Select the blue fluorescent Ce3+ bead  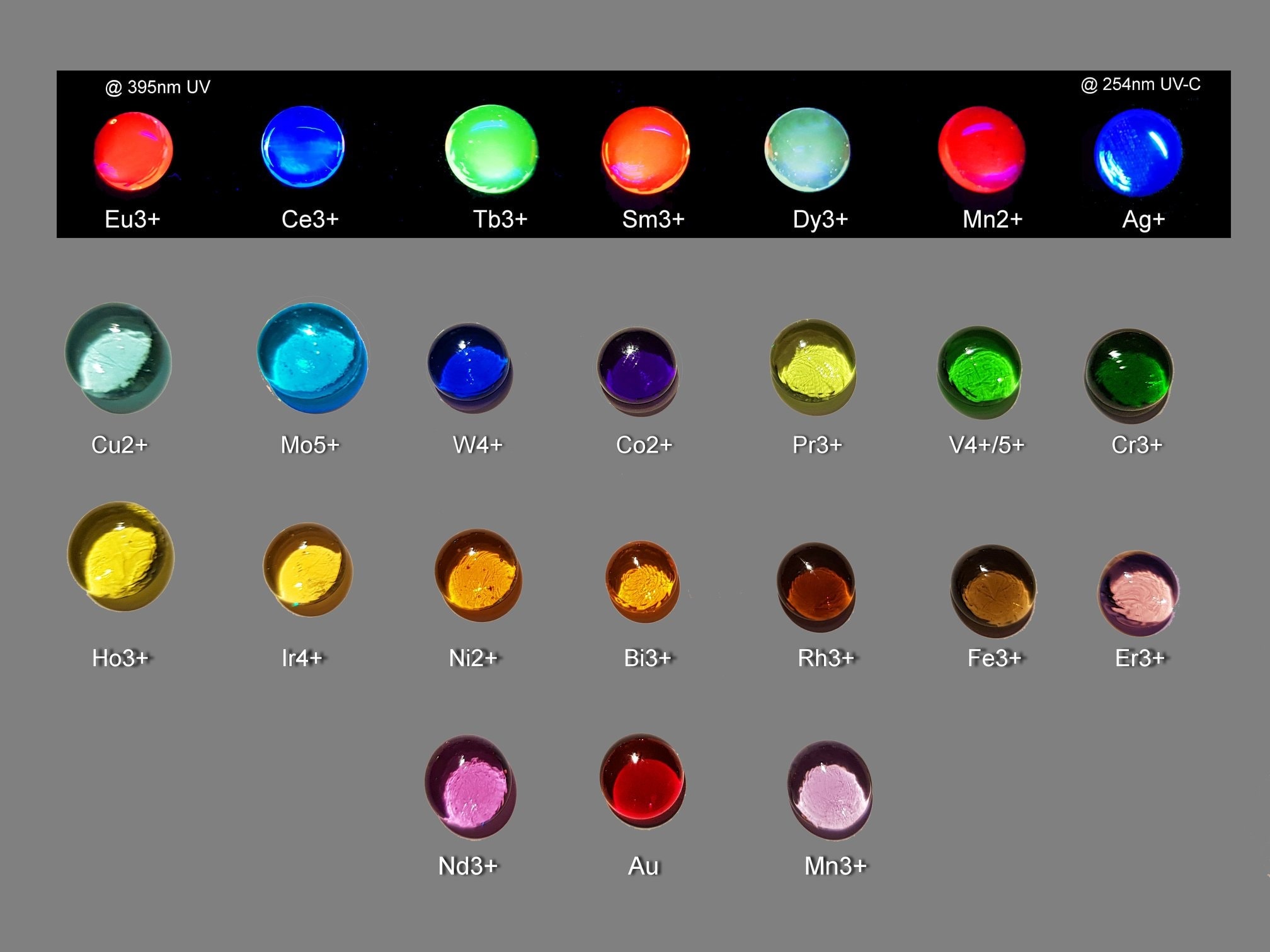point(302,147)
